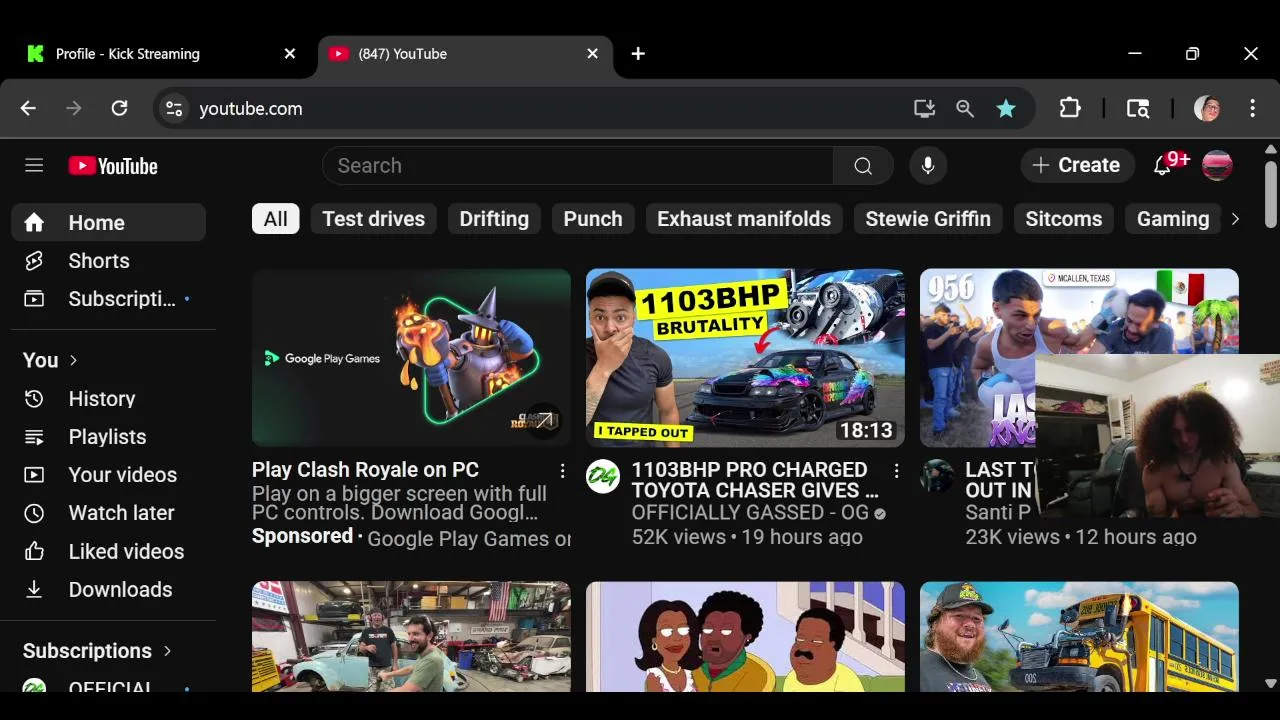This screenshot has width=1280, height=720.
Task: Select the All filter chip
Action: coord(275,219)
